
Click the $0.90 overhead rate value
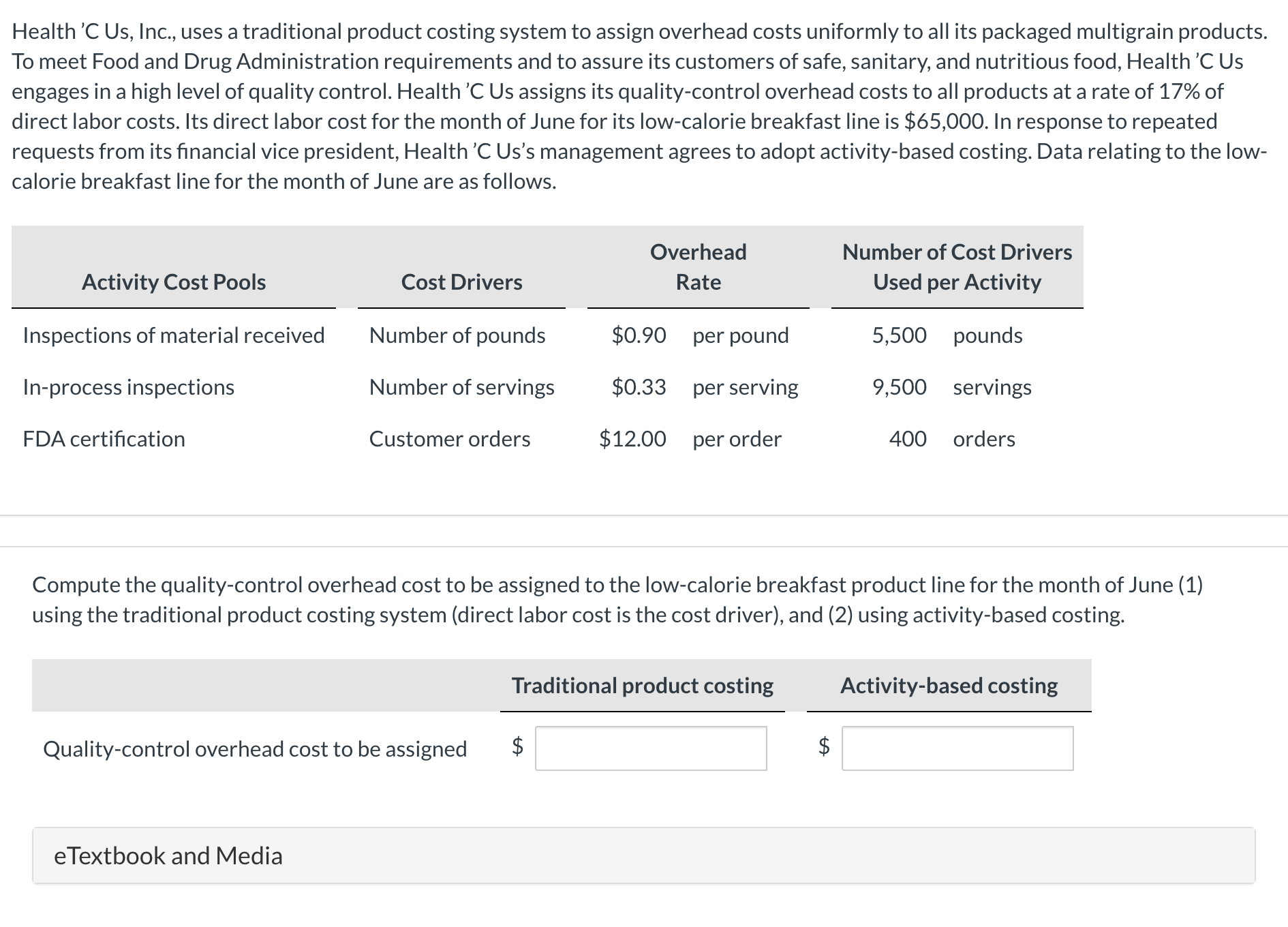639,335
